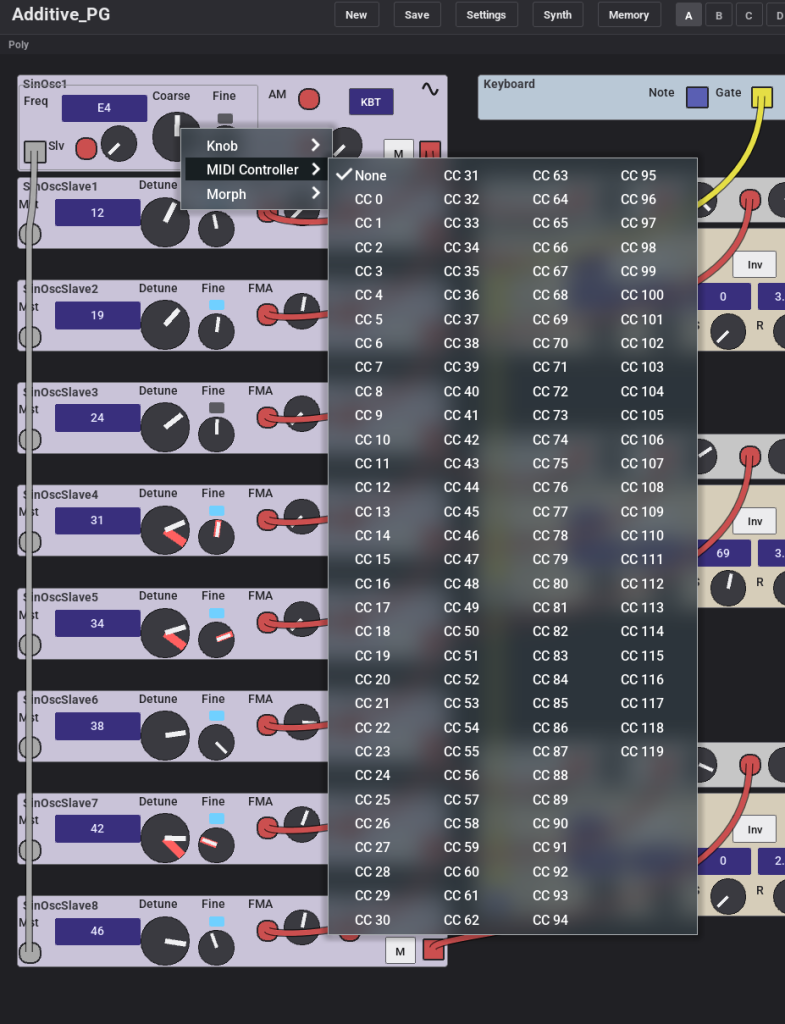The image size is (785, 1024).
Task: Open the Synth button in top bar
Action: click(557, 14)
